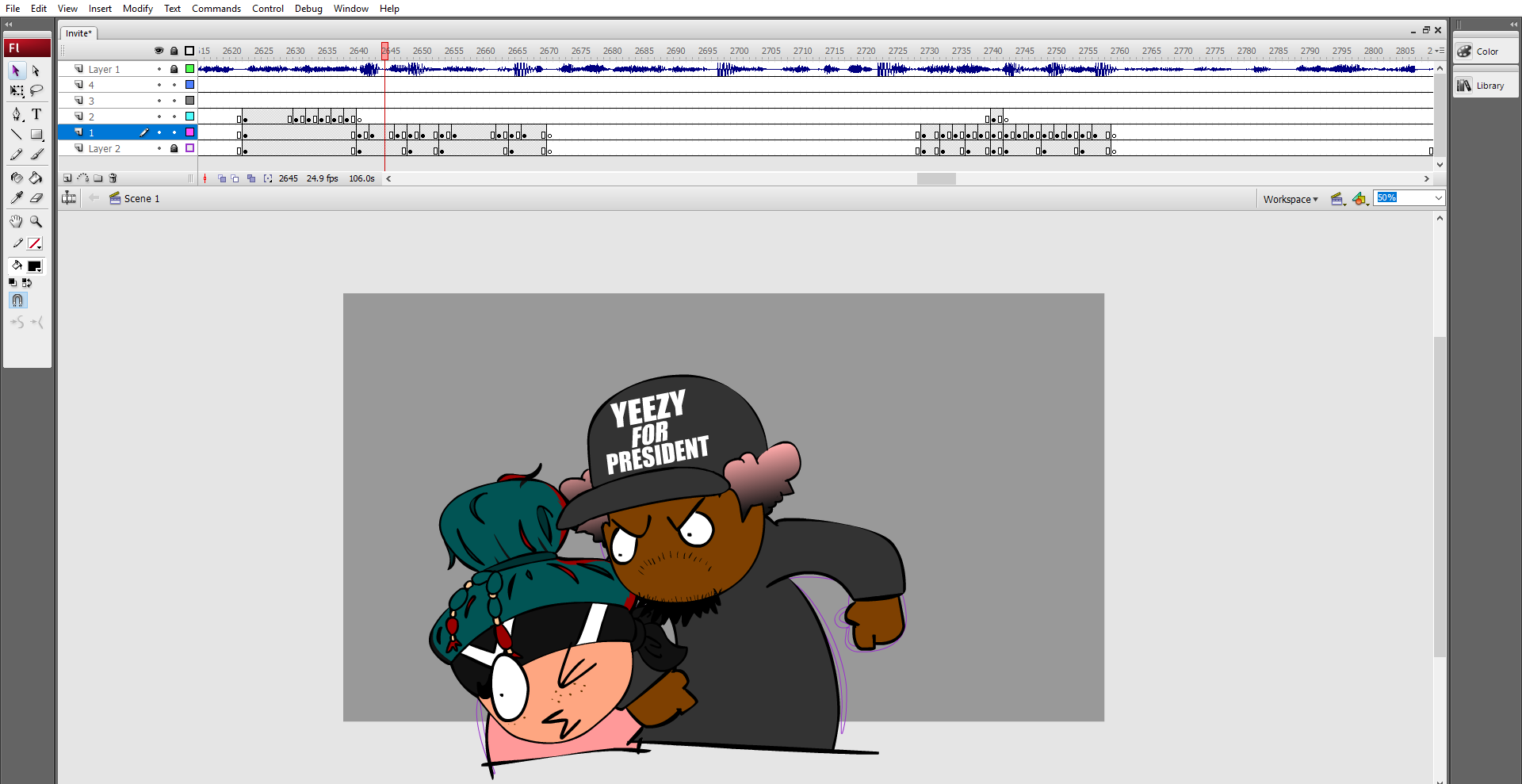Viewport: 1522px width, 784px height.
Task: Select the Paint Bucket tool
Action: pyautogui.click(x=36, y=178)
